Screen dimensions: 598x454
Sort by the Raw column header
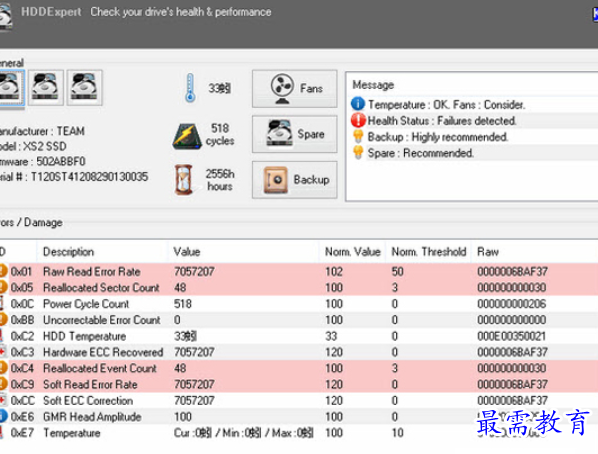[488, 252]
